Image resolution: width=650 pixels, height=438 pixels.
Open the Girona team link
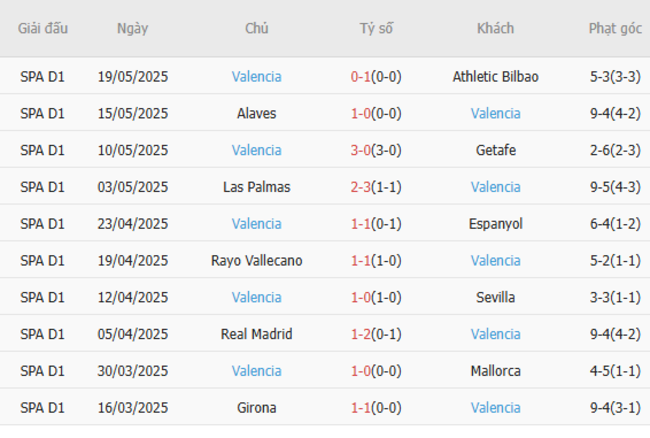(256, 408)
